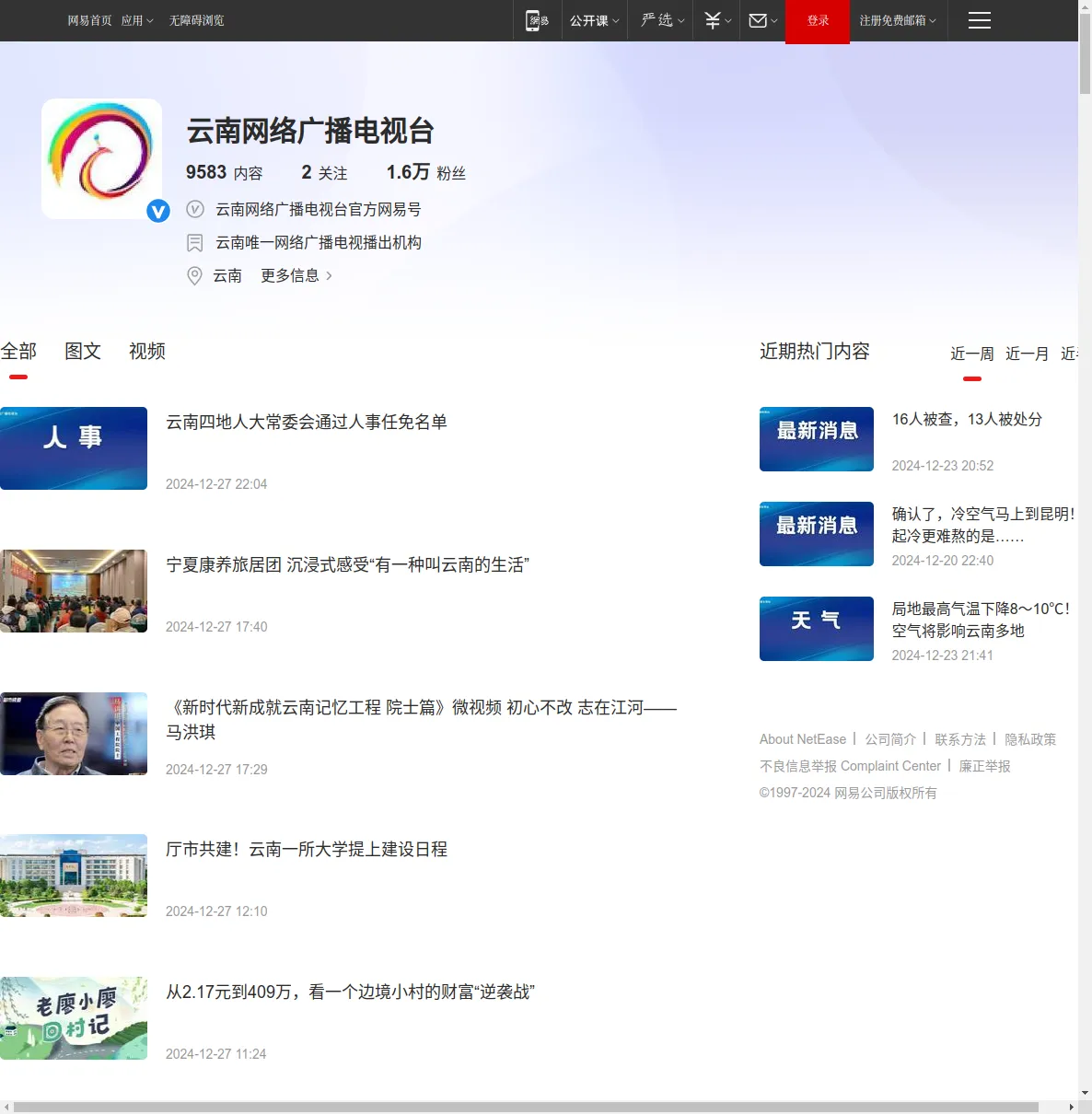Open hot article 16人被查，13人被处分
This screenshot has width=1092, height=1114.
pyautogui.click(x=967, y=419)
